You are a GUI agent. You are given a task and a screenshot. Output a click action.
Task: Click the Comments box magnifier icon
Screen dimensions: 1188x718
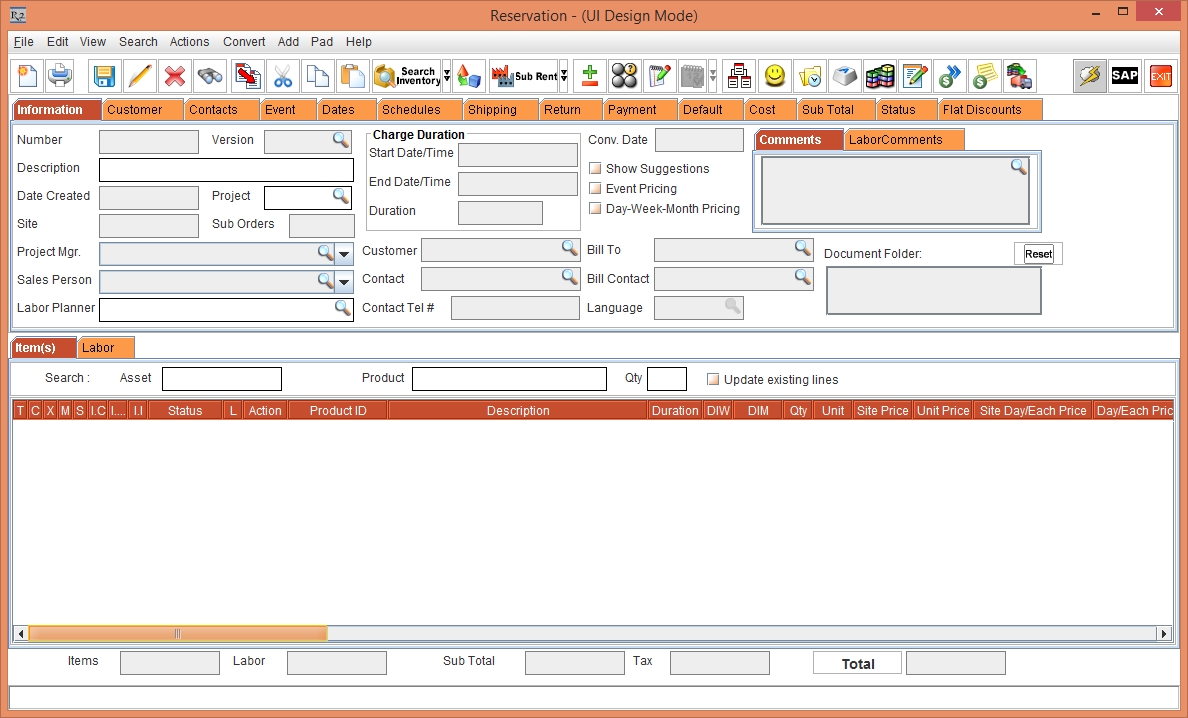[x=1018, y=167]
